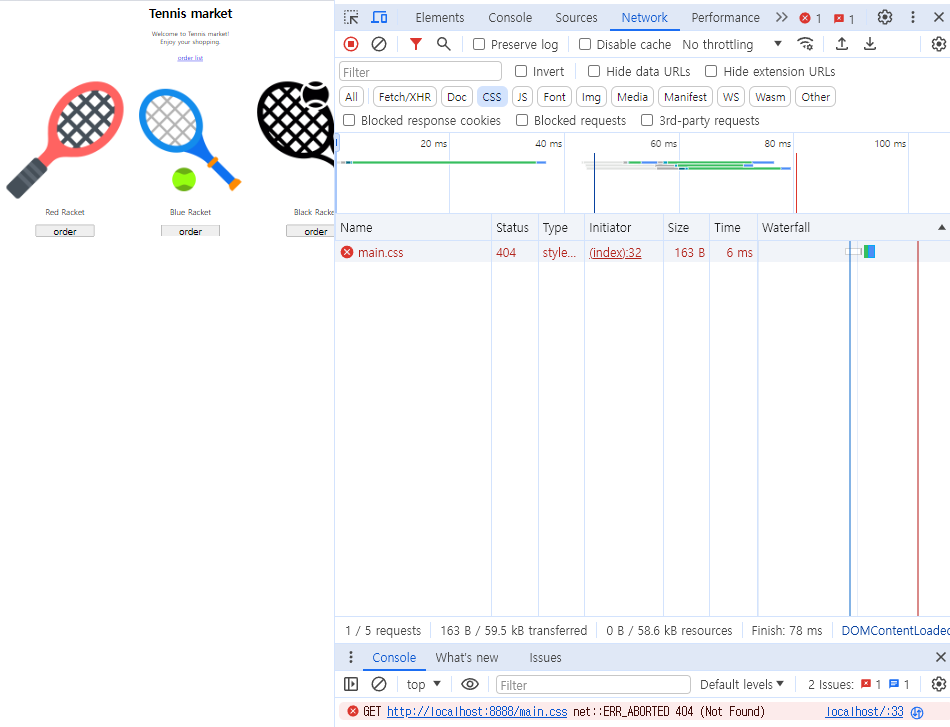Select the All resource type filter

pyautogui.click(x=351, y=97)
